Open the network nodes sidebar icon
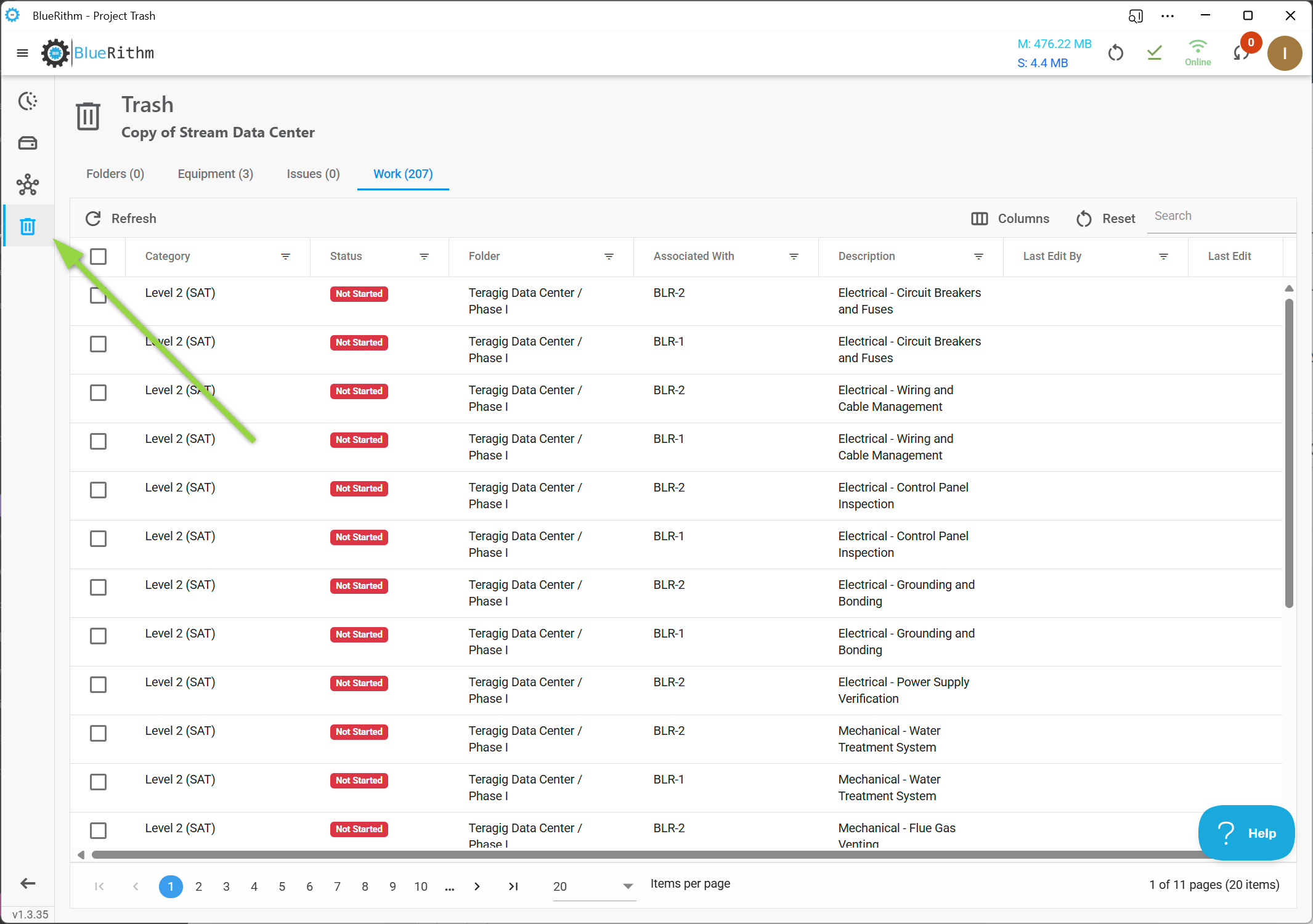 pyautogui.click(x=28, y=185)
